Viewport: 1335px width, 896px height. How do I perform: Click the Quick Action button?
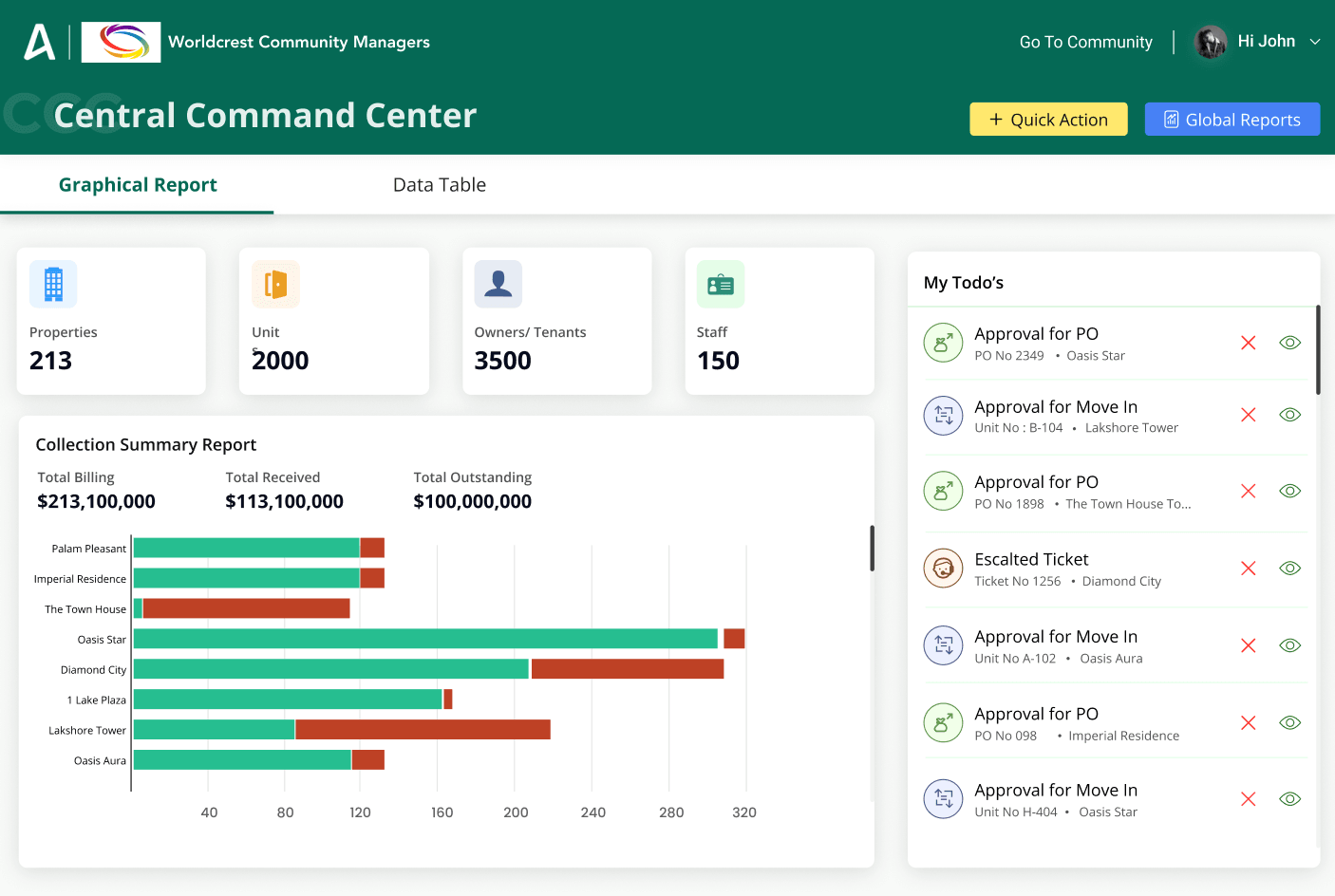[1048, 120]
